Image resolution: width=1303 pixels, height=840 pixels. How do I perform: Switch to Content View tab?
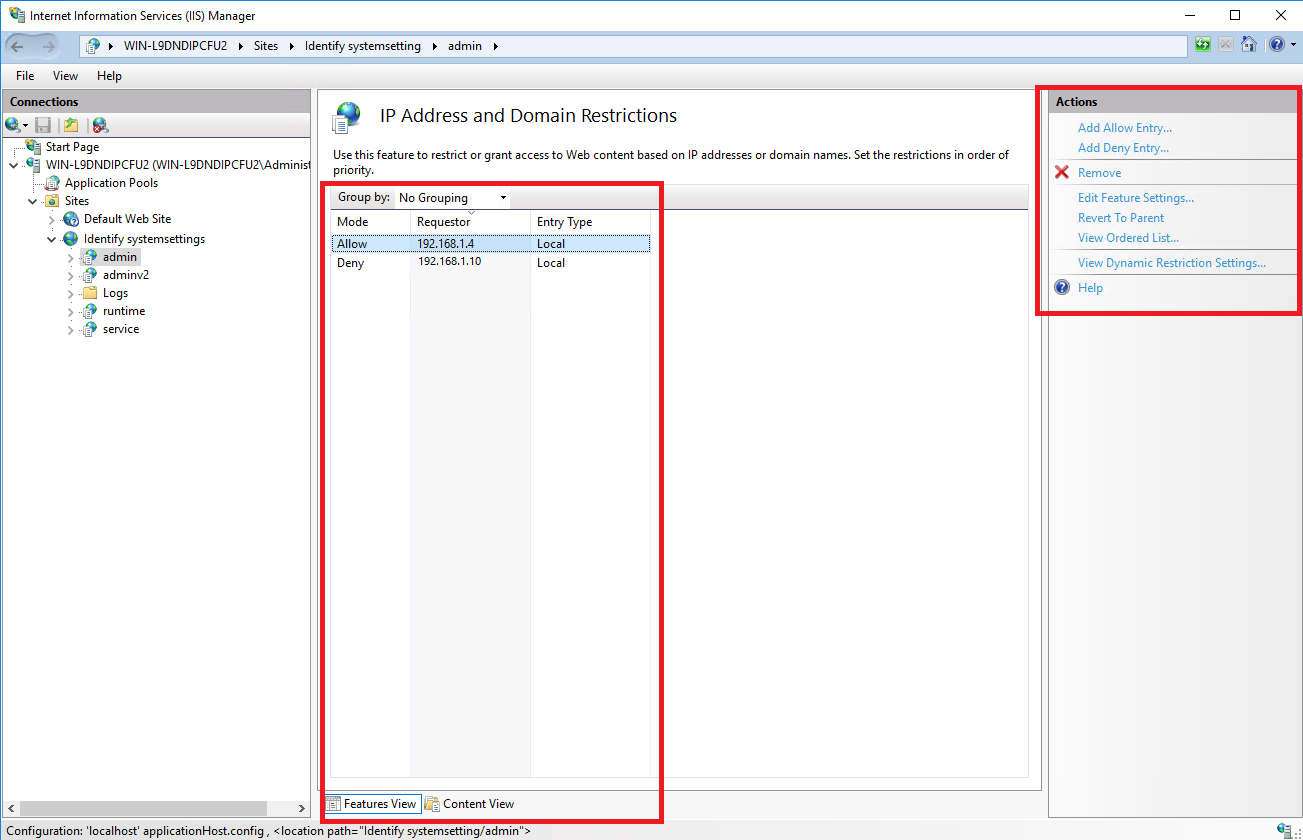pos(469,804)
